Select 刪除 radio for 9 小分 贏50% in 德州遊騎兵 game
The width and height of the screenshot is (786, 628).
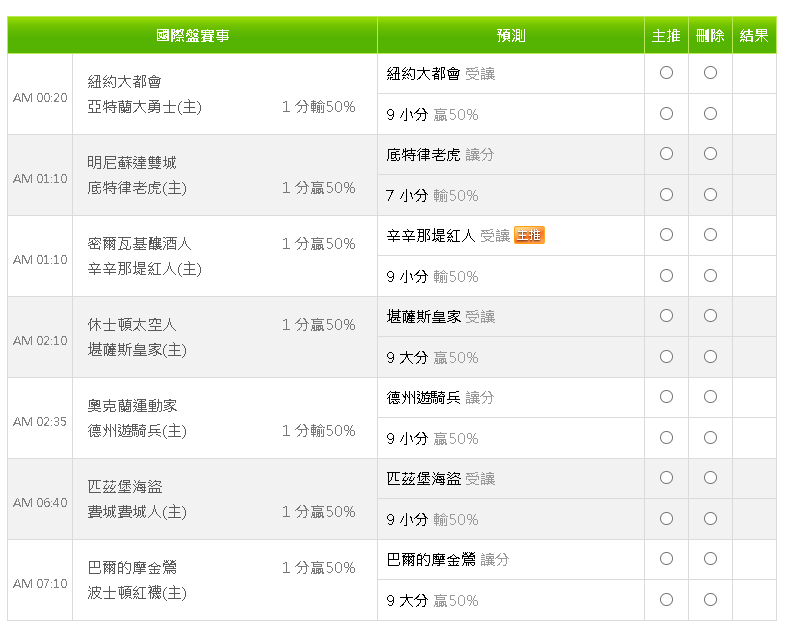pyautogui.click(x=710, y=438)
